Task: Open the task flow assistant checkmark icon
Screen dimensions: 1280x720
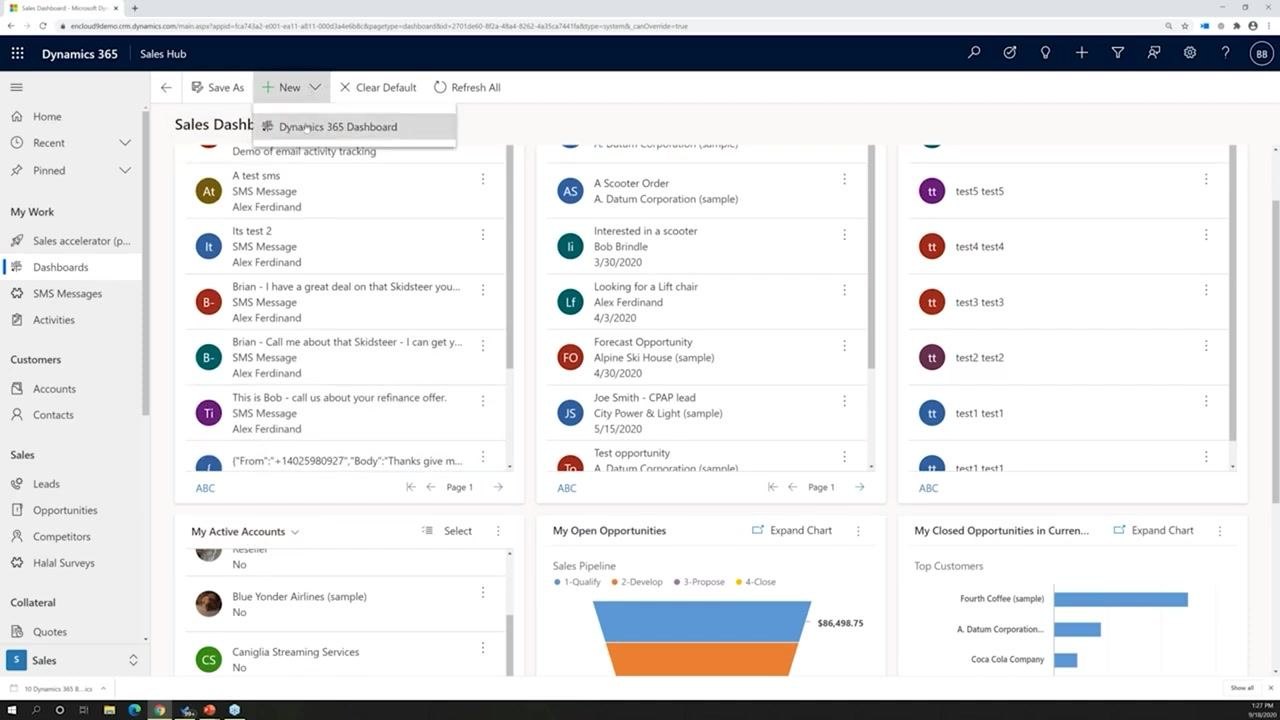Action: click(1010, 53)
